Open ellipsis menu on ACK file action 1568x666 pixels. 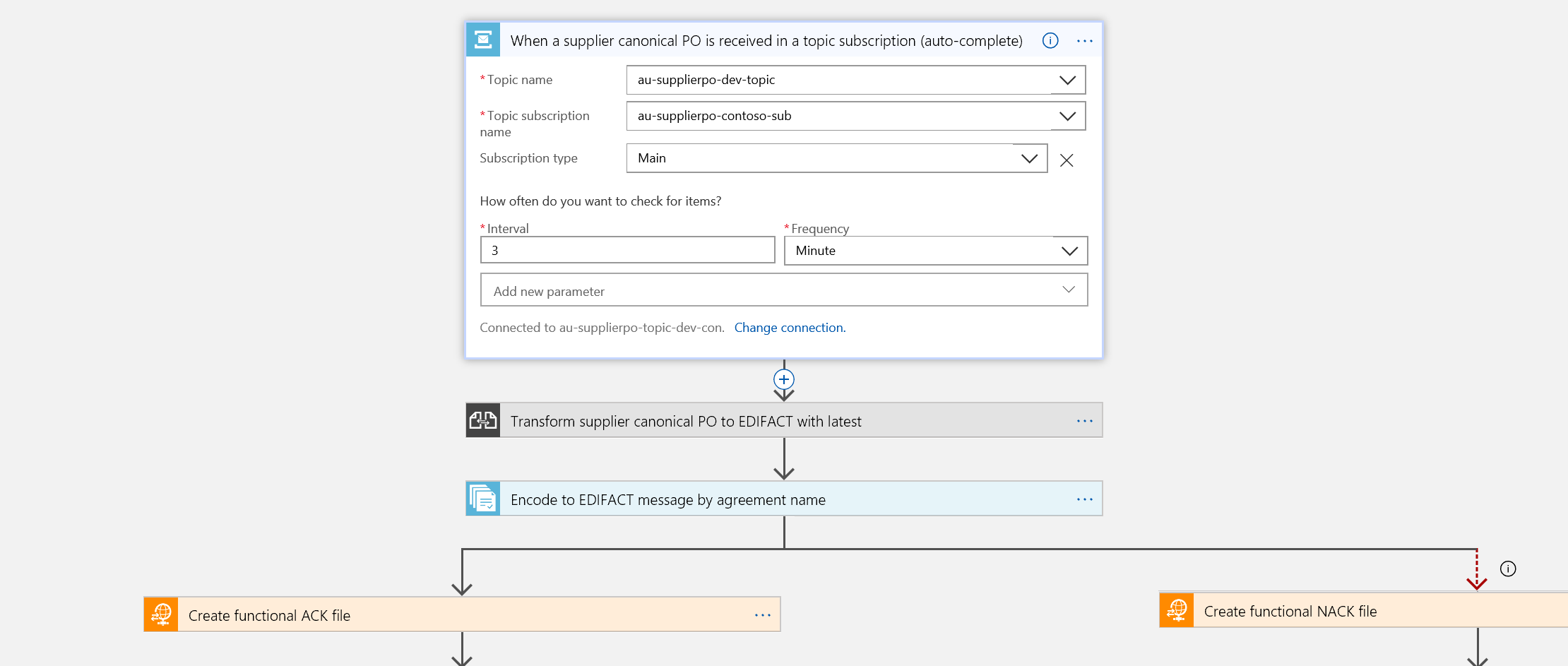point(763,615)
